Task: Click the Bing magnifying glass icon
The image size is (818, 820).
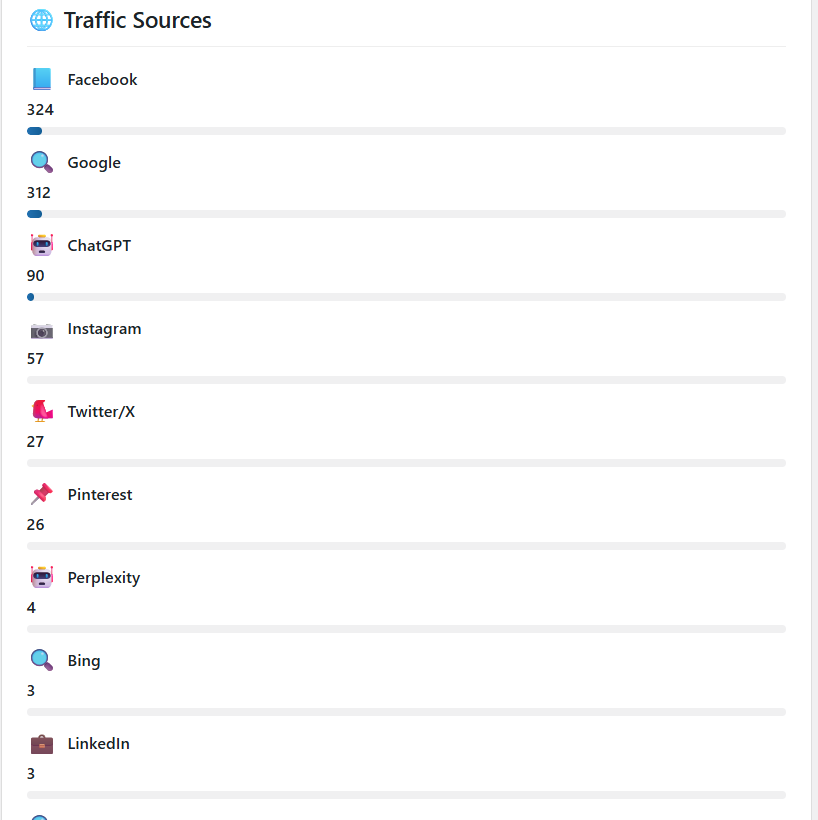Action: [x=40, y=658]
